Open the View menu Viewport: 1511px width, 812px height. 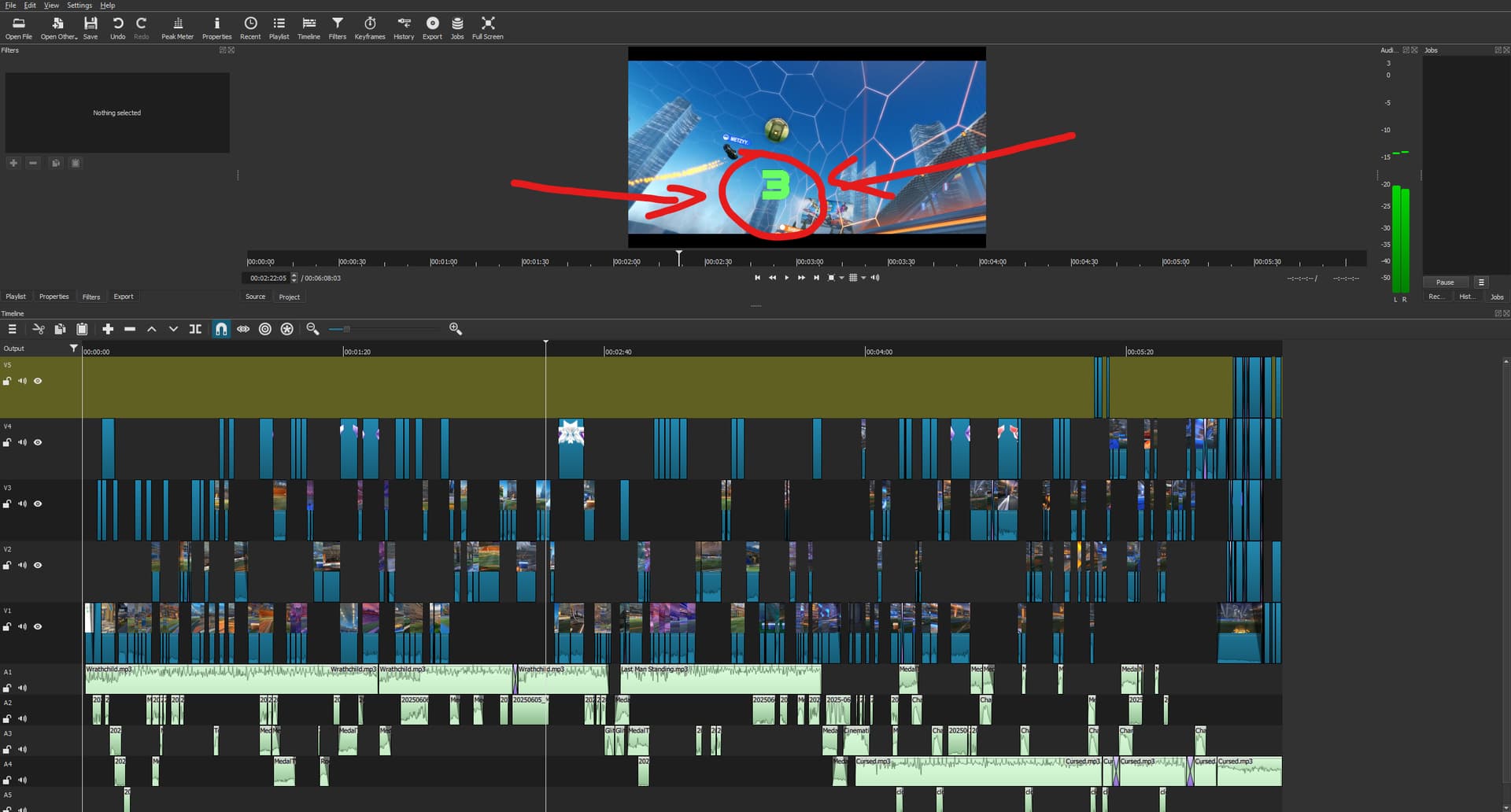click(x=51, y=6)
